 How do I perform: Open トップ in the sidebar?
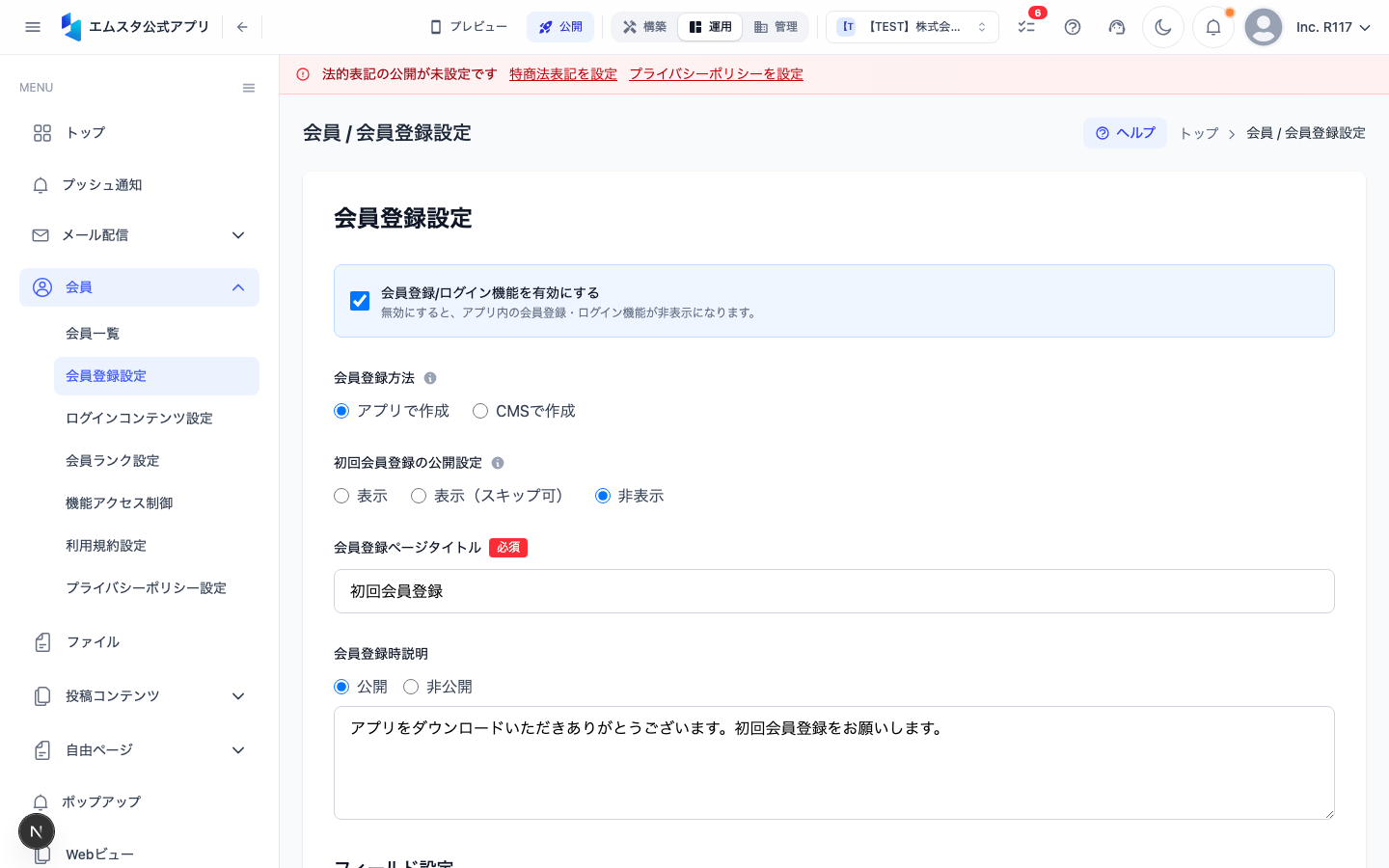point(139,133)
